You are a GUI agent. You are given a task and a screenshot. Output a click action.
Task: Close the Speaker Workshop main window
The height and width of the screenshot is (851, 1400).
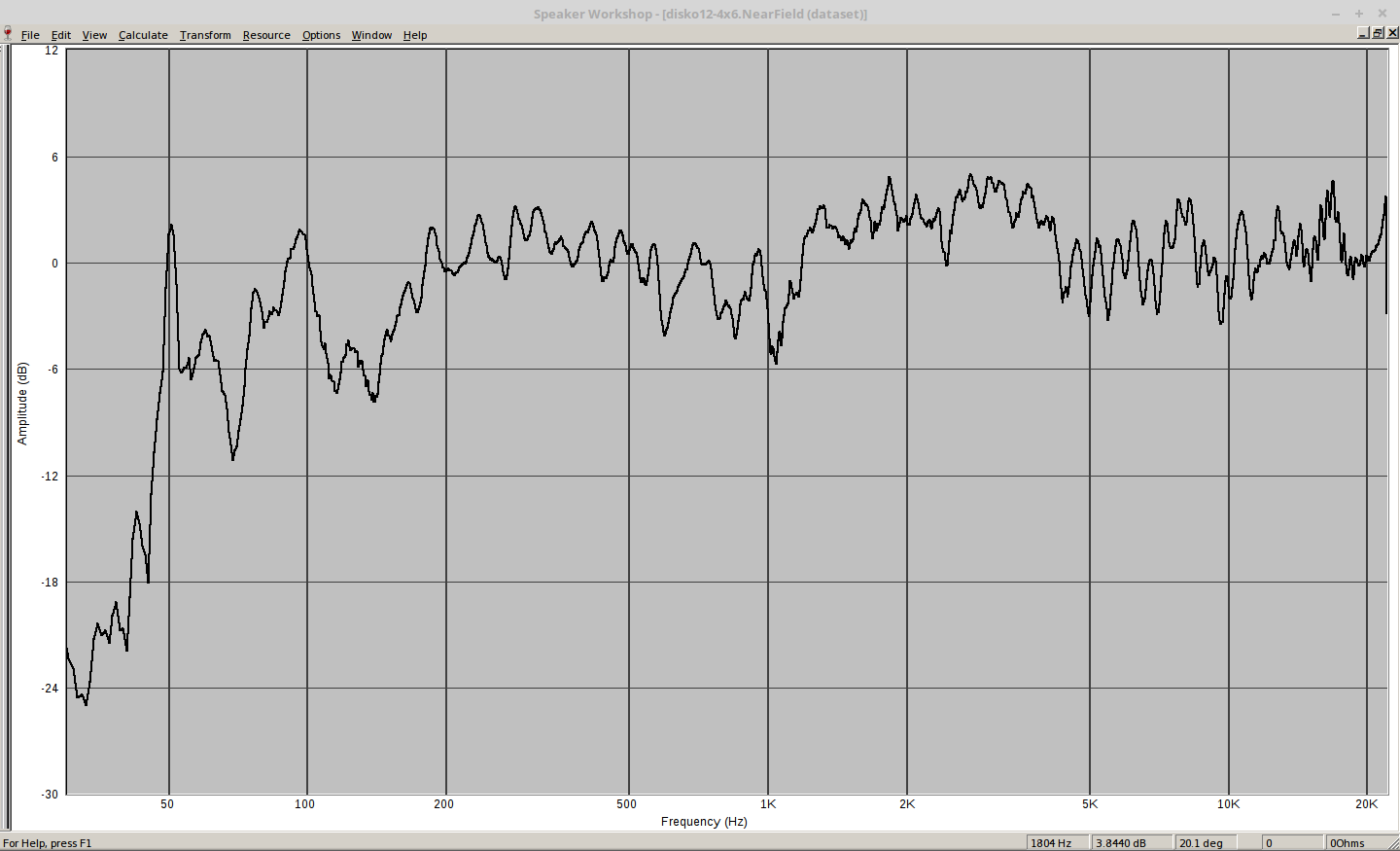[1382, 14]
